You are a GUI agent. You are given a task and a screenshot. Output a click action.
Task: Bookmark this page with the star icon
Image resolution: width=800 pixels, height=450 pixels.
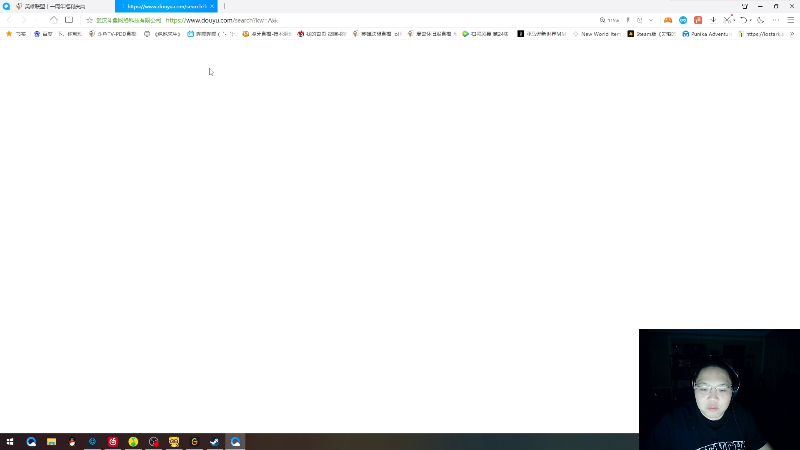coord(89,20)
